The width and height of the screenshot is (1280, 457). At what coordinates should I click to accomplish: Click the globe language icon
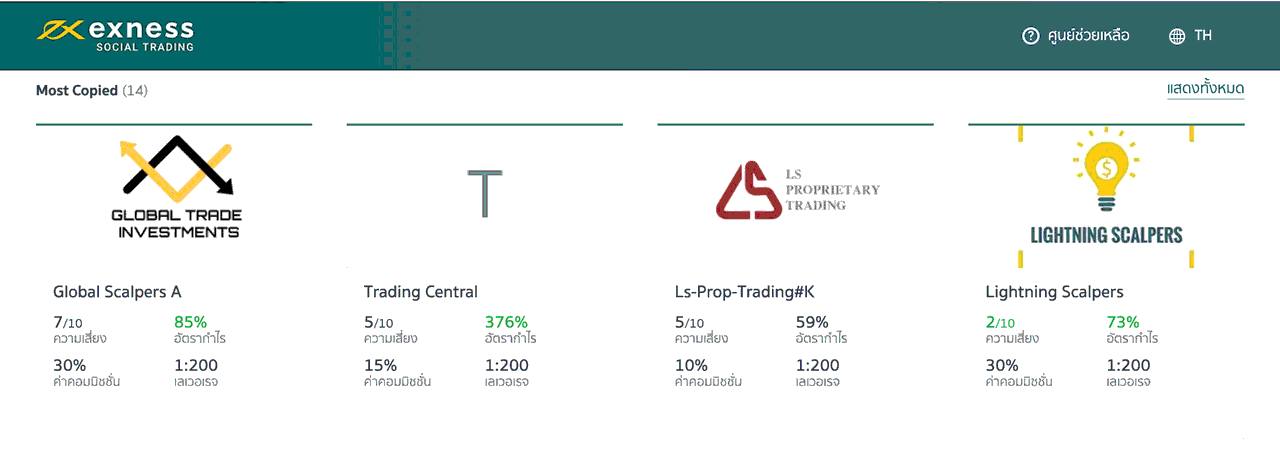(1177, 36)
